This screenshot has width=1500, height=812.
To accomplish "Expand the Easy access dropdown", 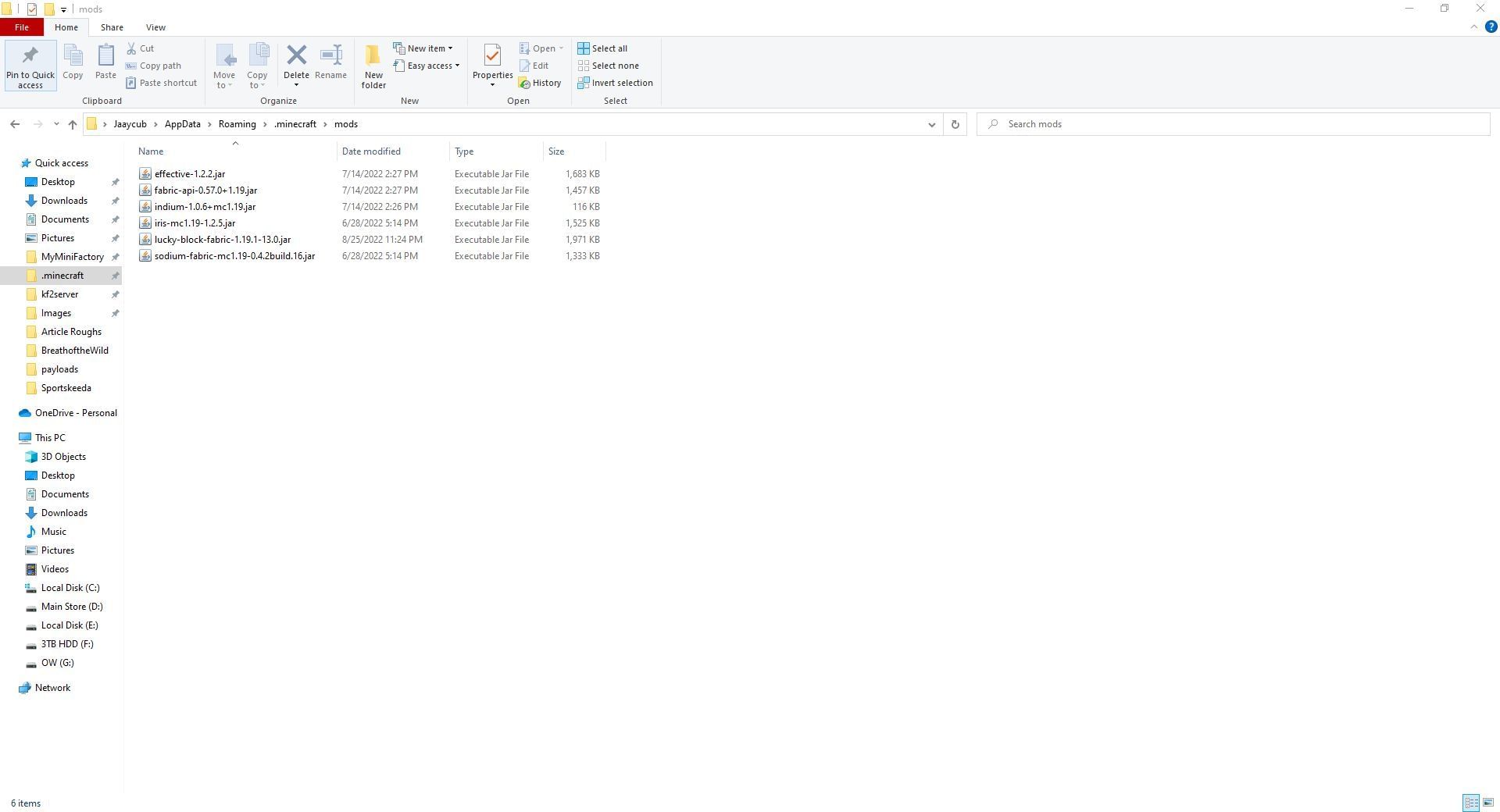I will click(x=427, y=66).
